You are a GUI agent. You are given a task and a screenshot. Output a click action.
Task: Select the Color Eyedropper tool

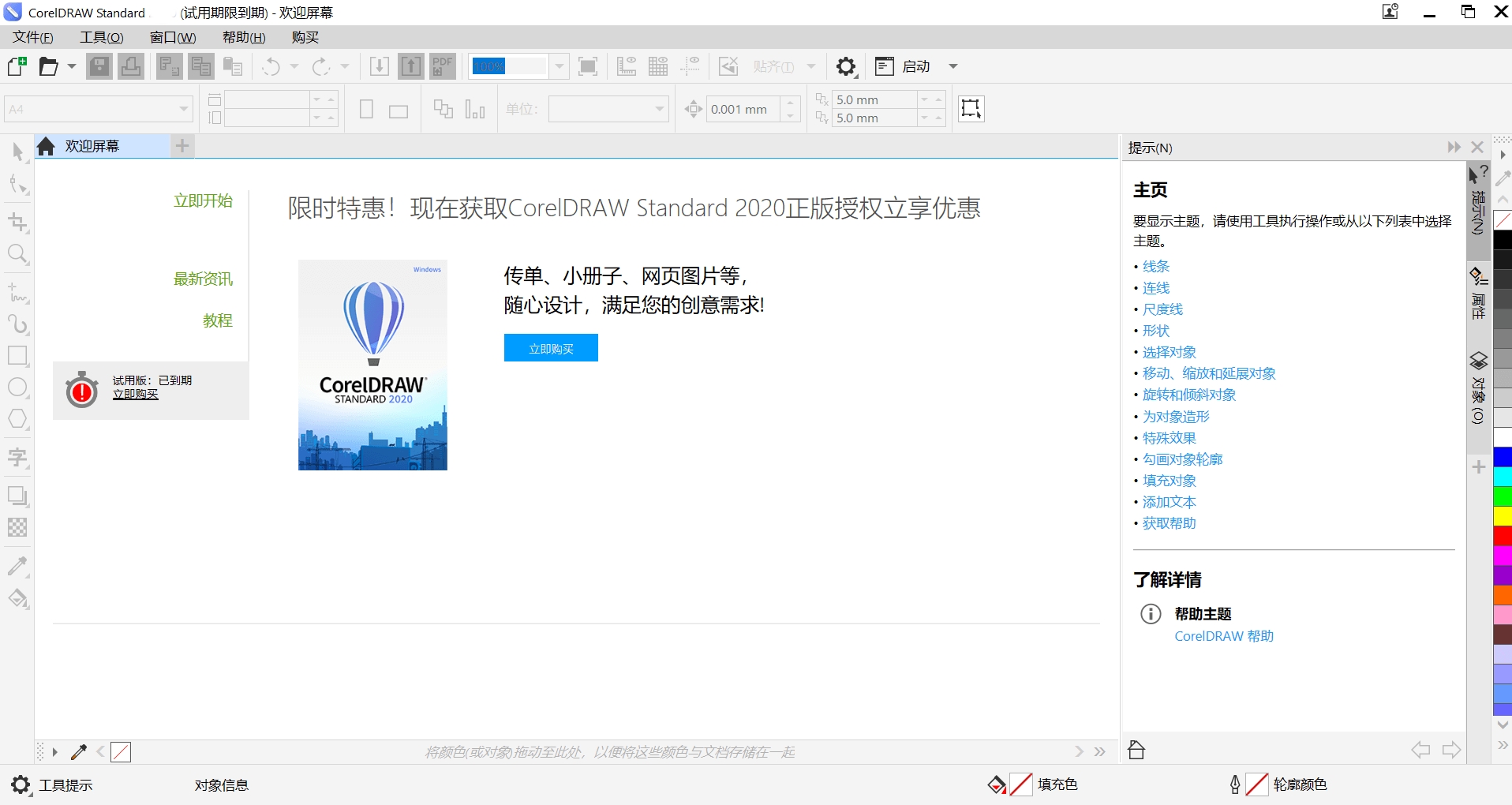pyautogui.click(x=17, y=565)
